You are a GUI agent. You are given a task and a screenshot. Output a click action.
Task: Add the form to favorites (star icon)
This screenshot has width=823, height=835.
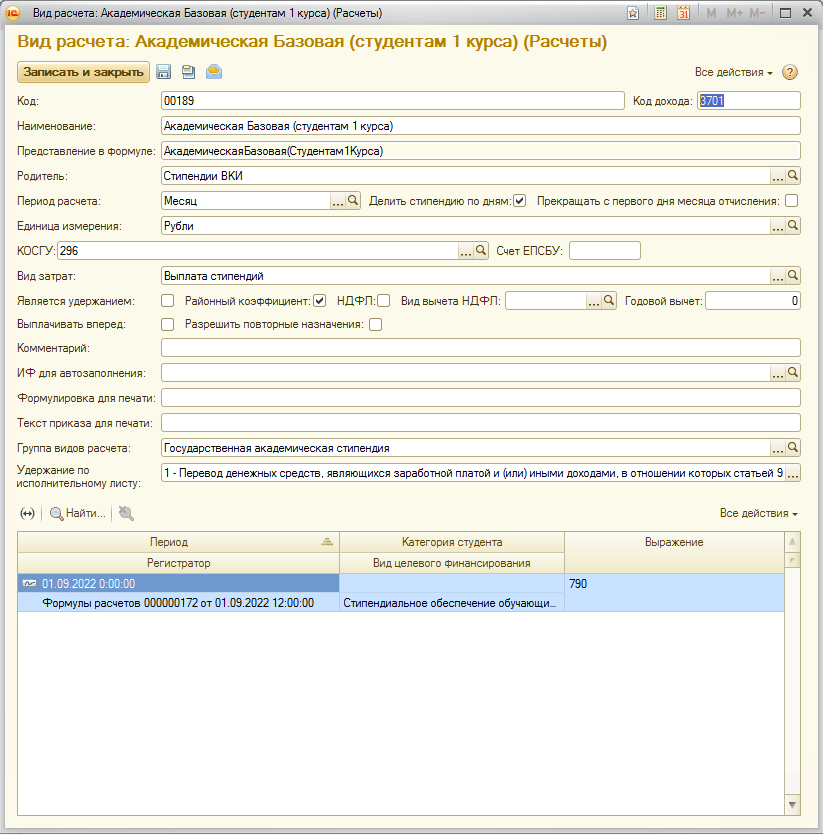pos(633,14)
